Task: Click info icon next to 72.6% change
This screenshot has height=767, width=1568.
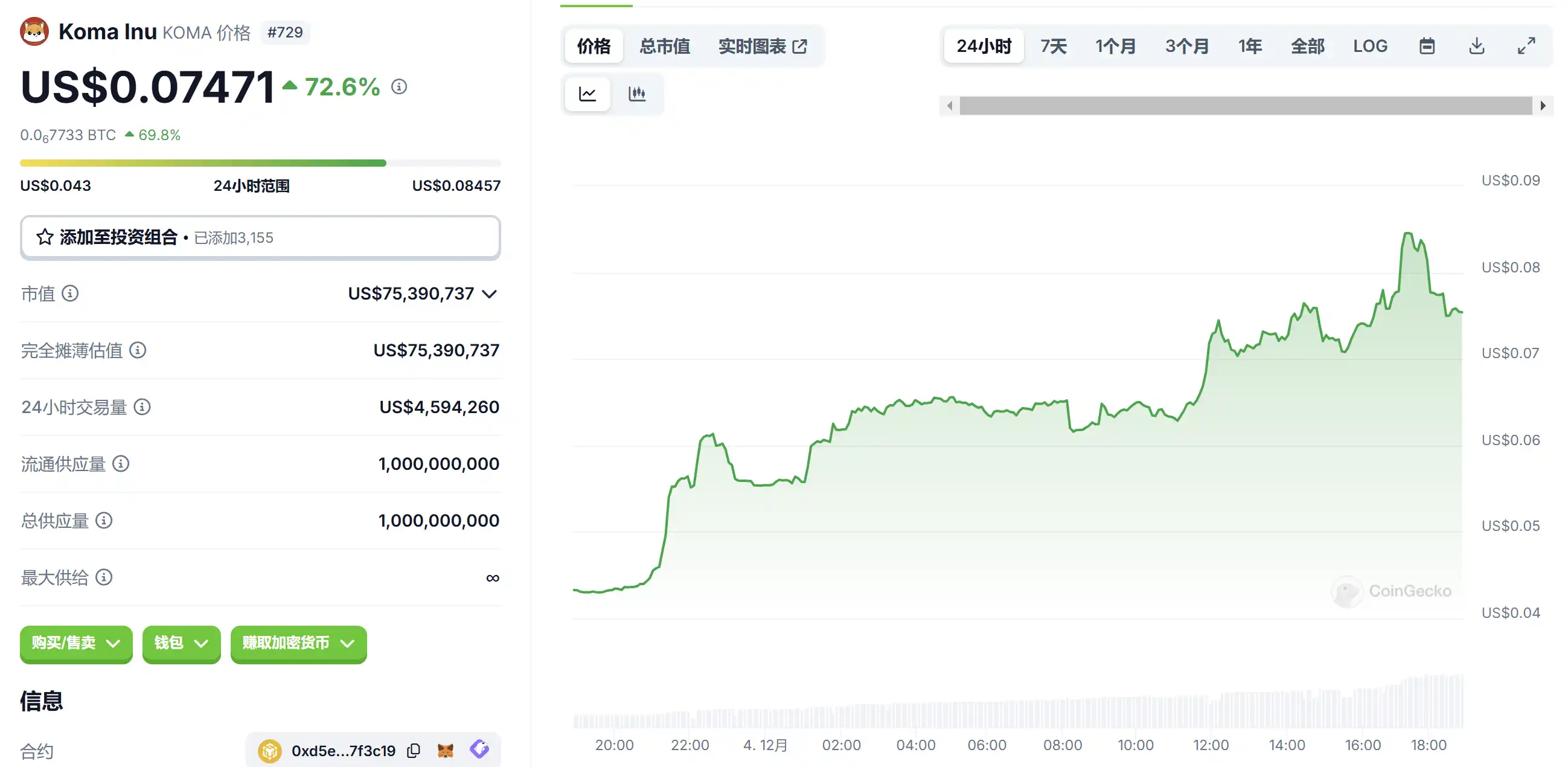Action: [x=399, y=87]
